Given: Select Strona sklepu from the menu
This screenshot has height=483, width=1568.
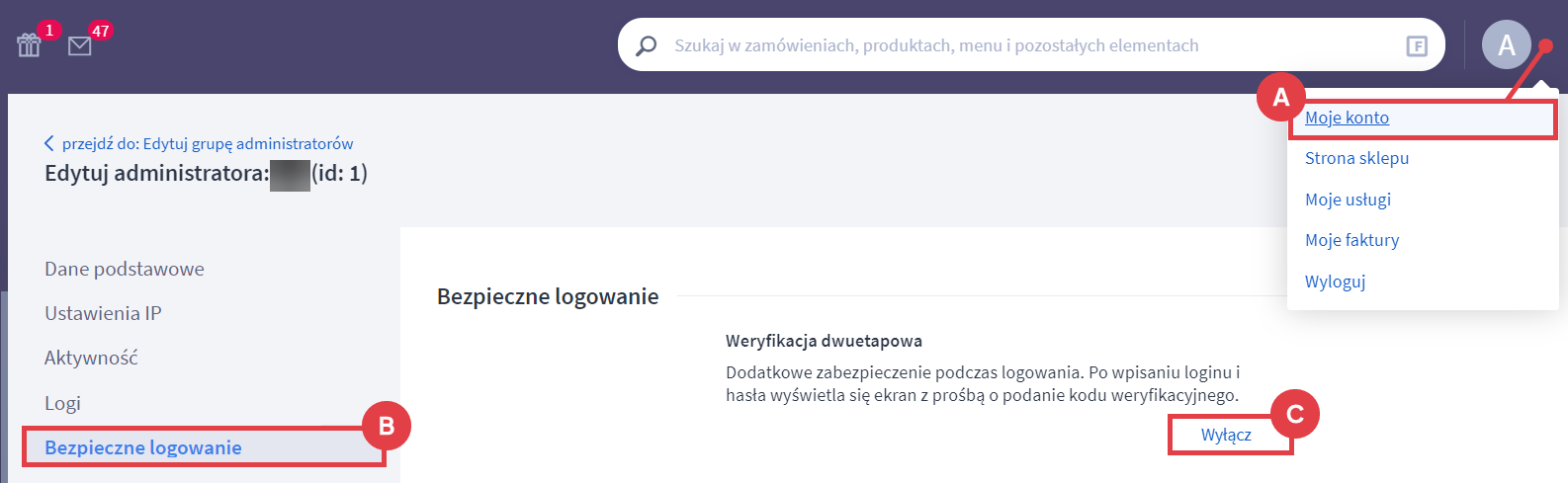Looking at the screenshot, I should [x=1356, y=158].
